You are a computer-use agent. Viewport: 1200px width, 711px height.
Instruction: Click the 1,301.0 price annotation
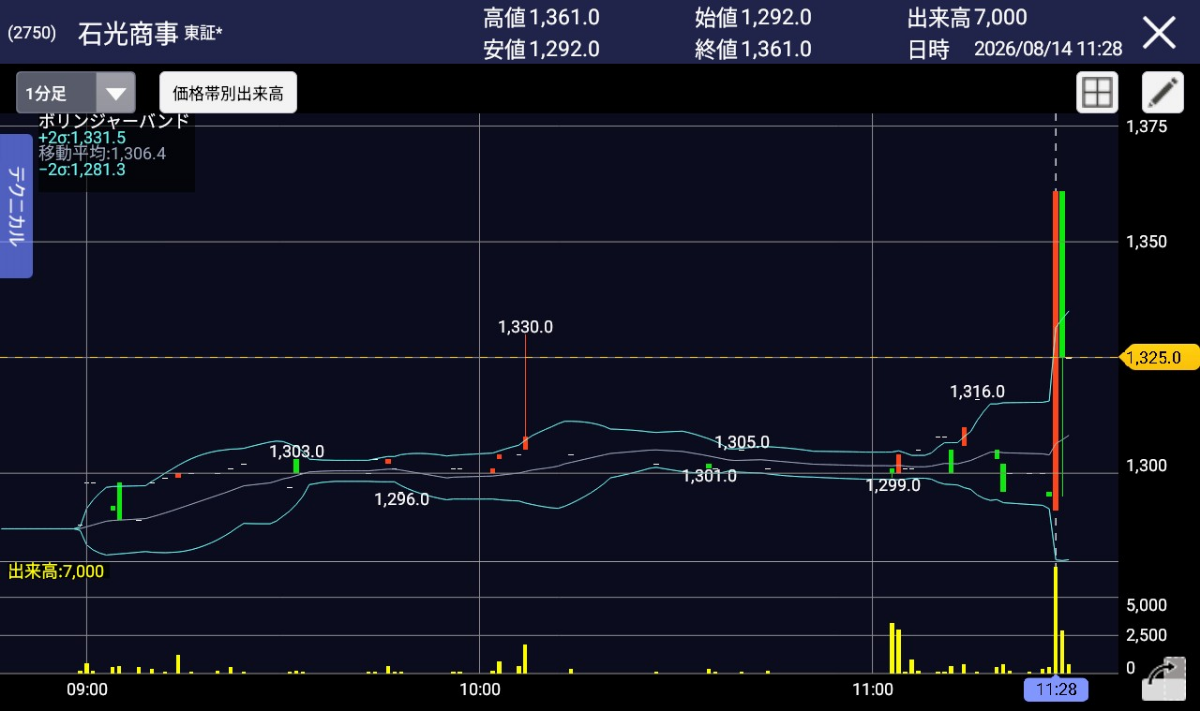710,476
